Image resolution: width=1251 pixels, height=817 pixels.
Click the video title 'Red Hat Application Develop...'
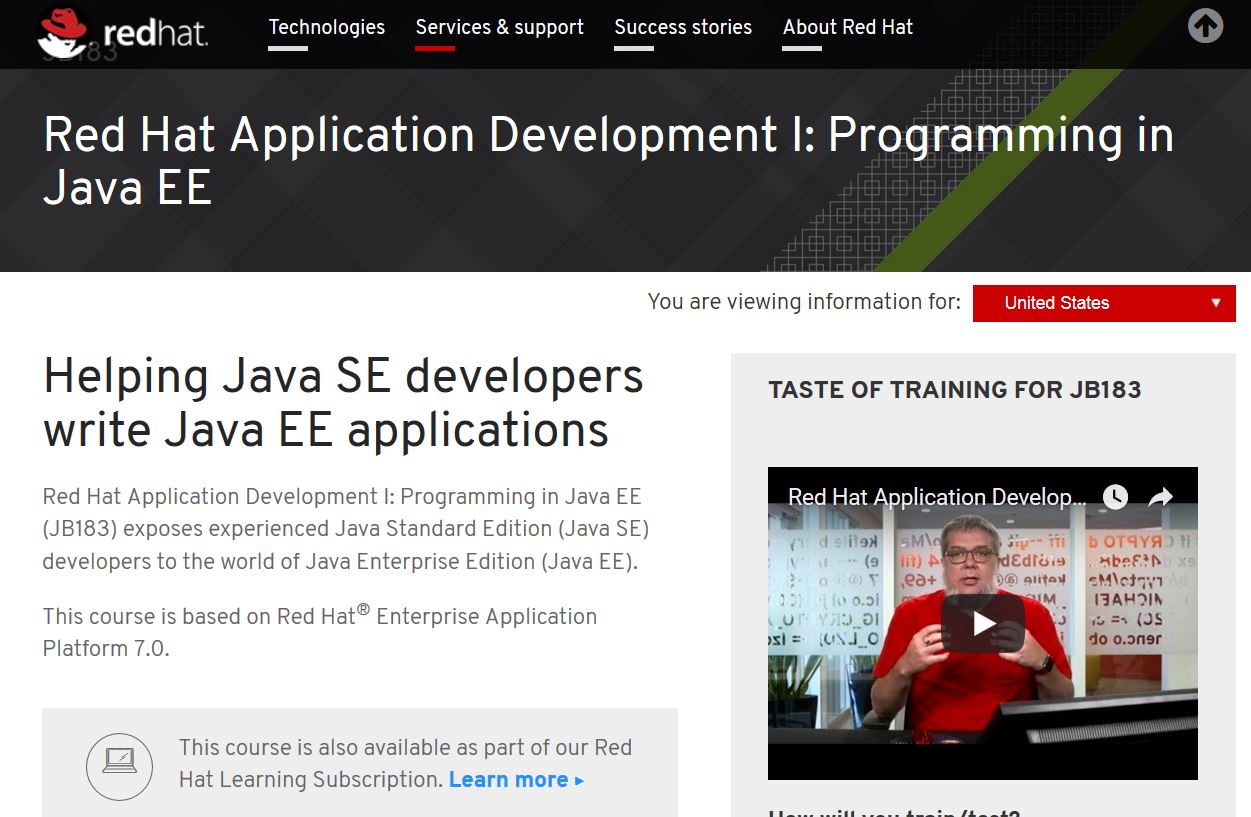[936, 497]
